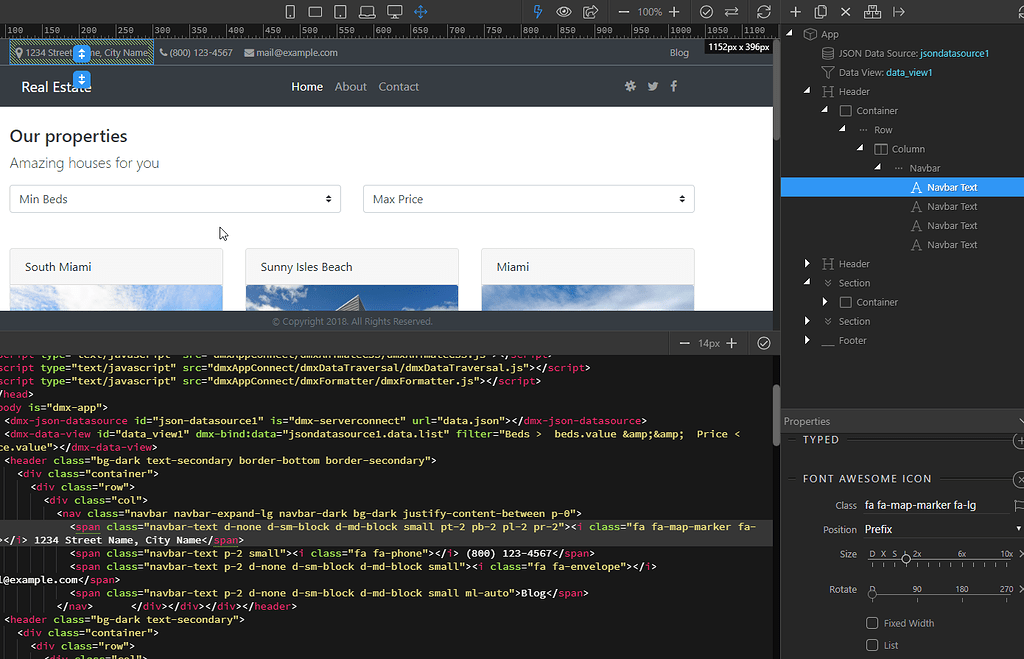Image resolution: width=1024 pixels, height=659 pixels.
Task: Adjust the Size slider handle
Action: (x=906, y=559)
